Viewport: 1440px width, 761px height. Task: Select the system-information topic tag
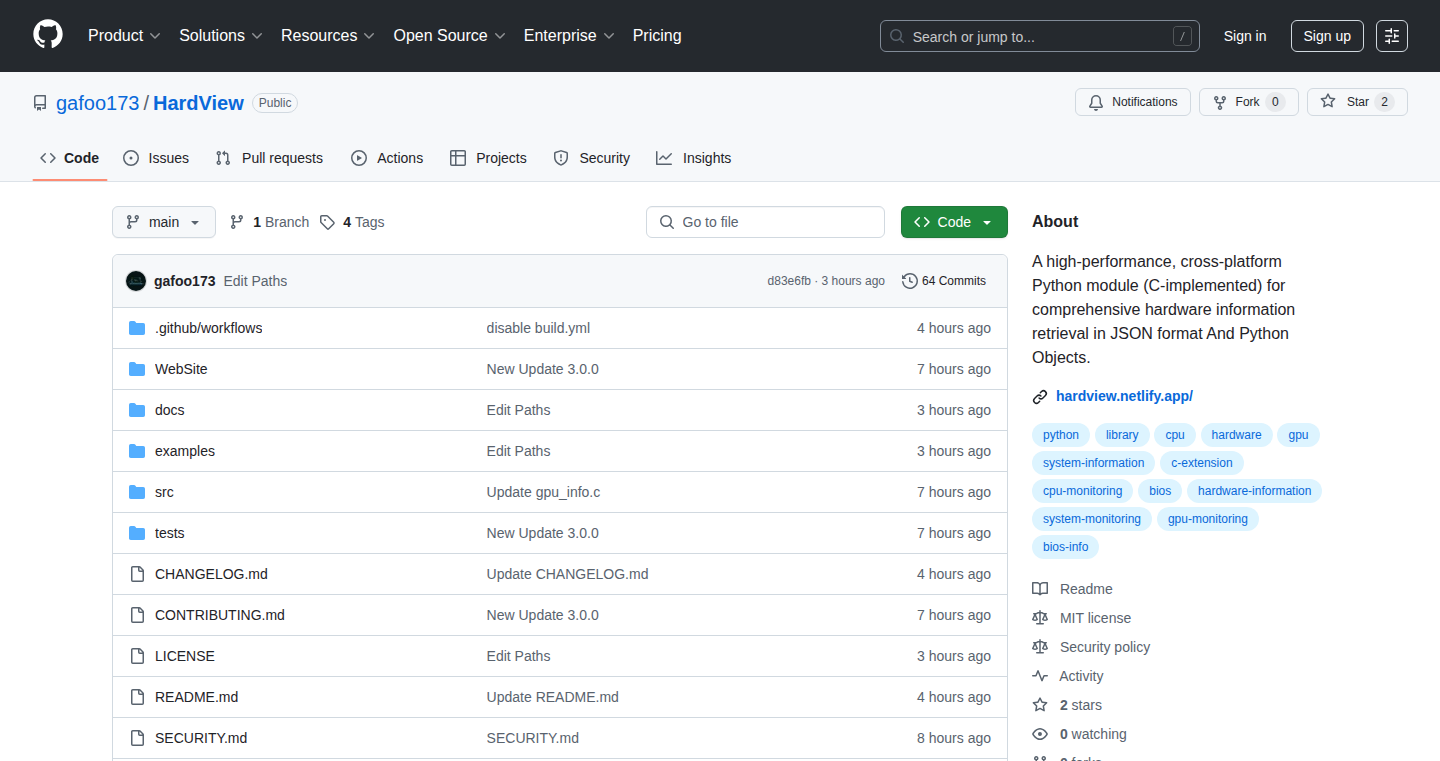pyautogui.click(x=1093, y=463)
